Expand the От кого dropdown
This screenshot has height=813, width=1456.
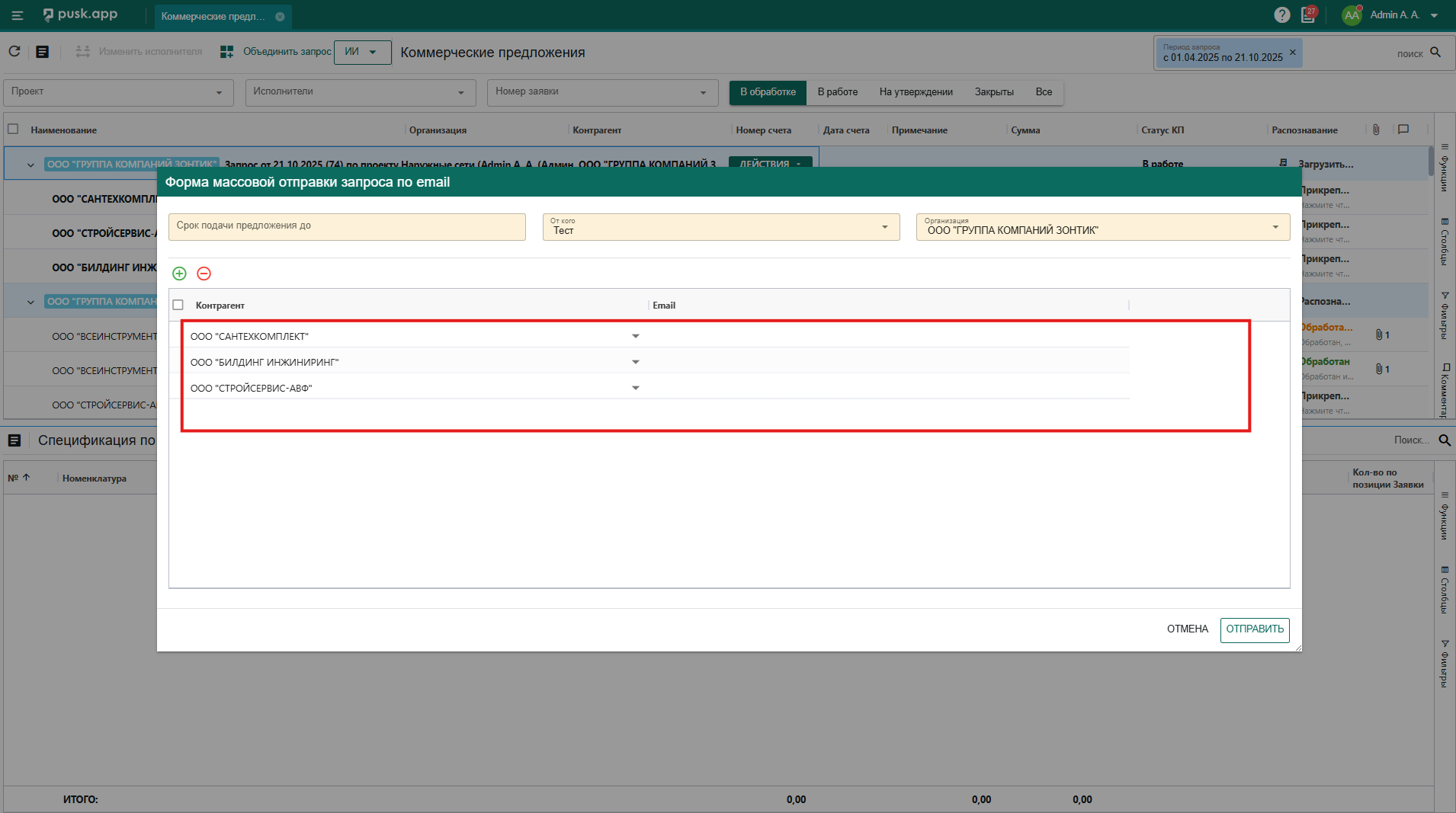click(x=884, y=227)
